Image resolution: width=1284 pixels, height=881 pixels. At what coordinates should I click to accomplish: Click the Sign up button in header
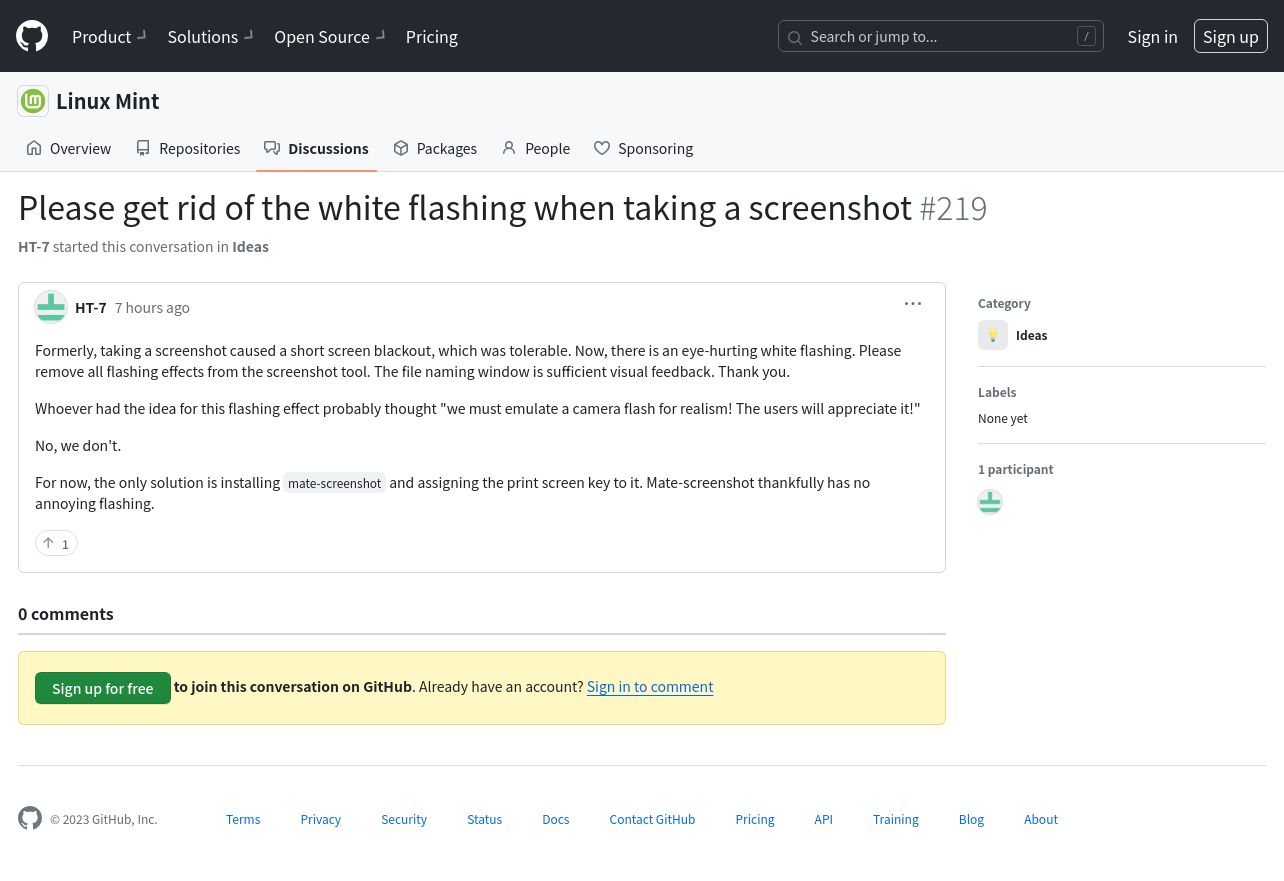tap(1231, 36)
